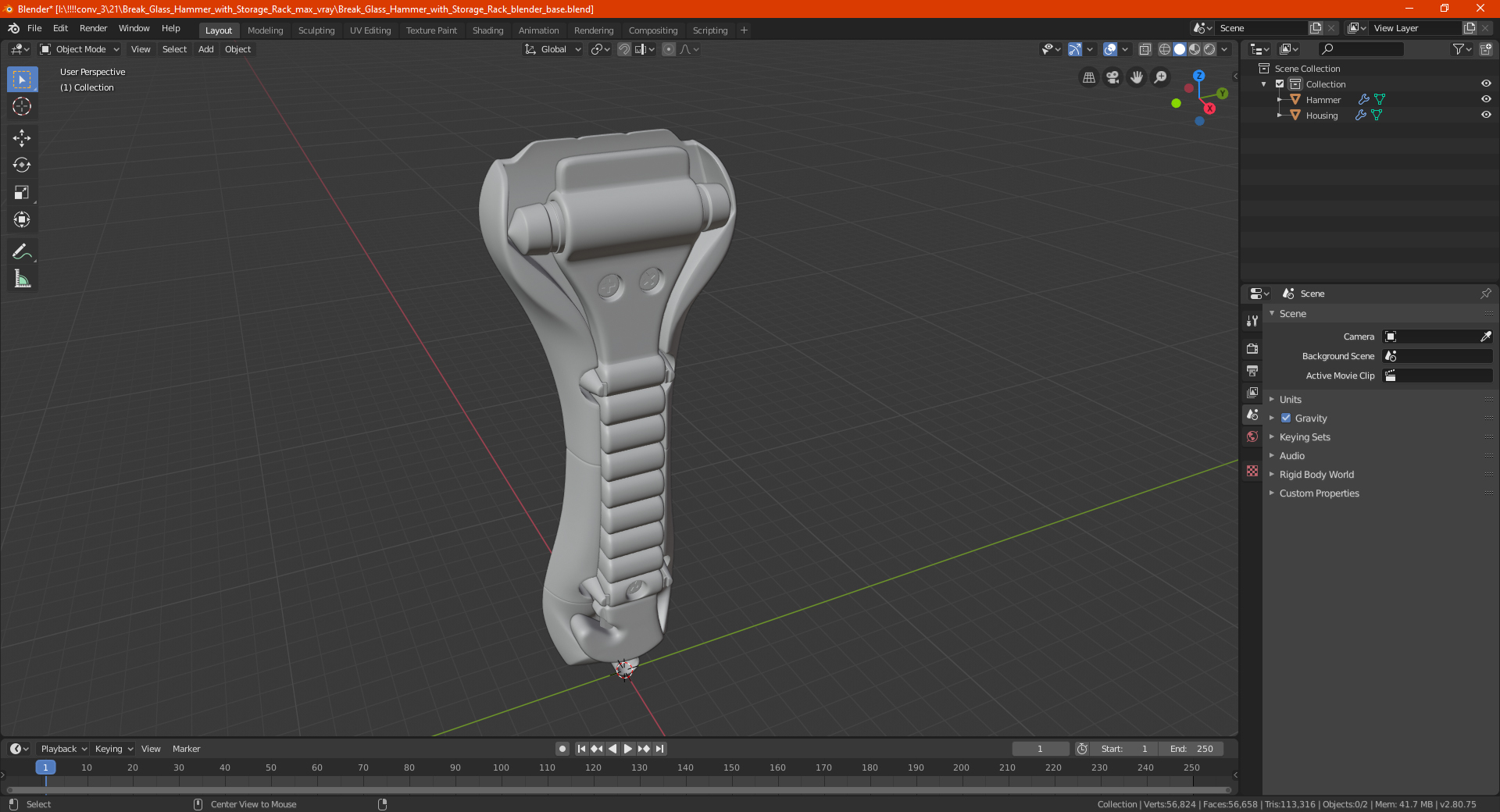Select the Measure tool

tap(22, 279)
